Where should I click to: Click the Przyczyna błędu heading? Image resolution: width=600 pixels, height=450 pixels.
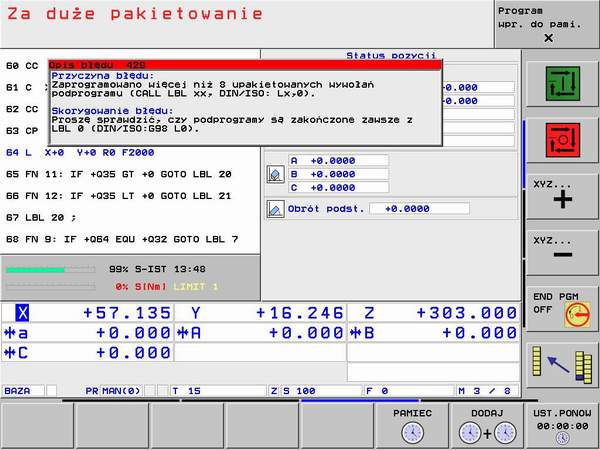pyautogui.click(x=103, y=76)
